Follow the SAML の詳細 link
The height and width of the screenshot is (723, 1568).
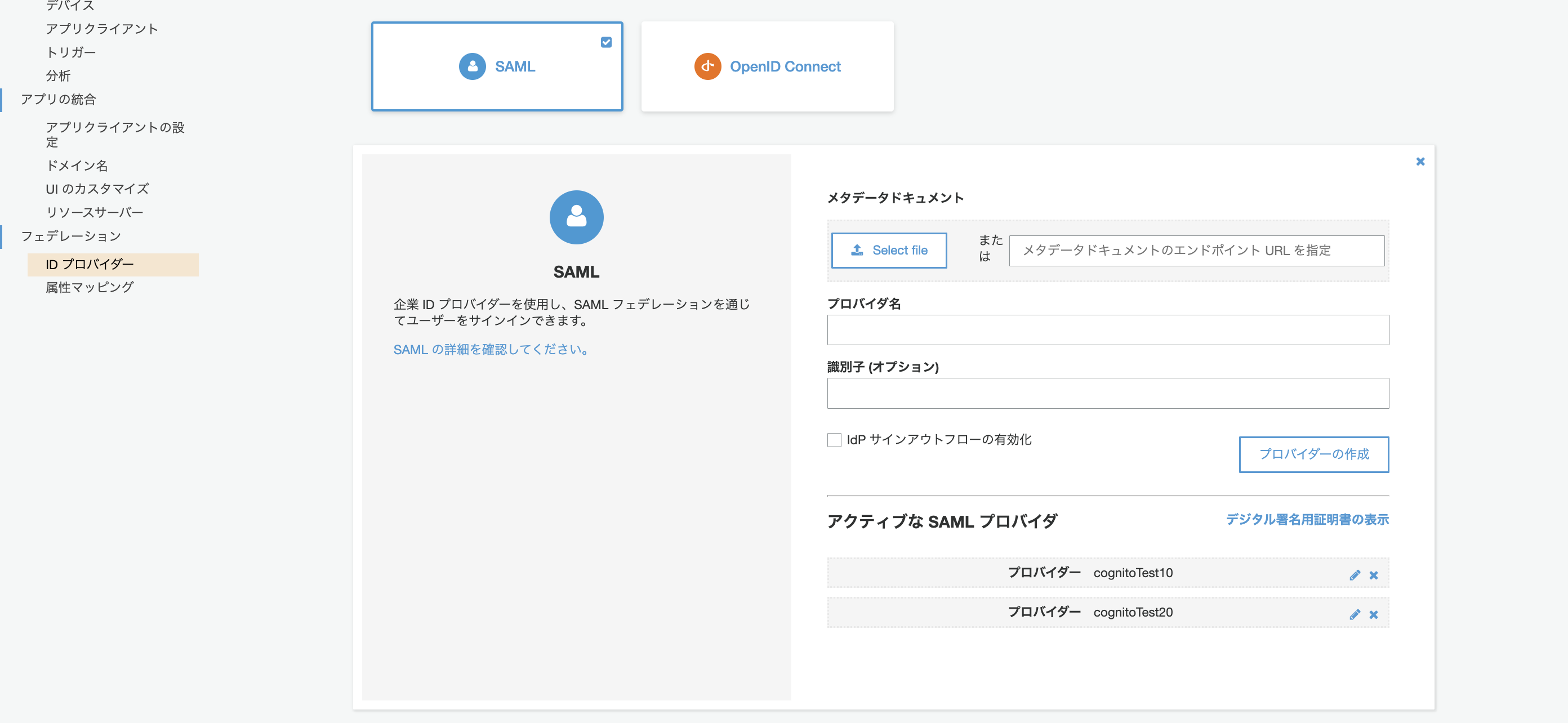point(491,349)
